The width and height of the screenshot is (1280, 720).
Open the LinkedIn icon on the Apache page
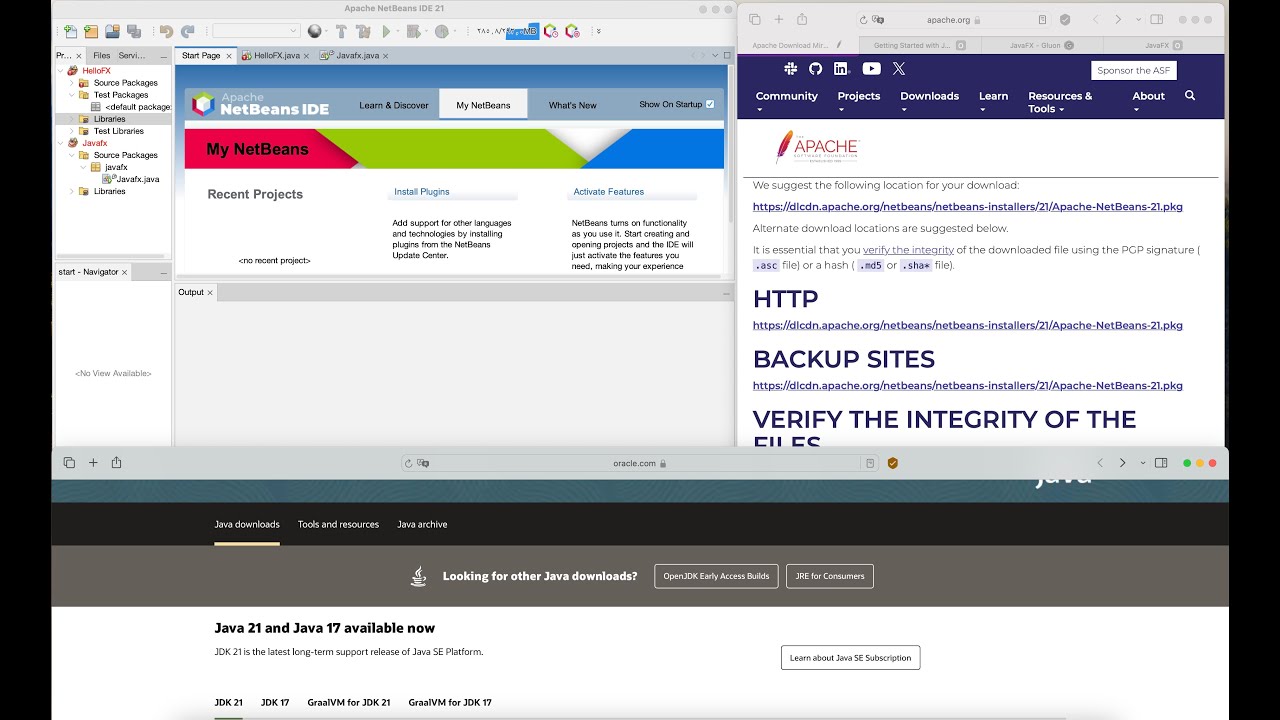pos(841,69)
